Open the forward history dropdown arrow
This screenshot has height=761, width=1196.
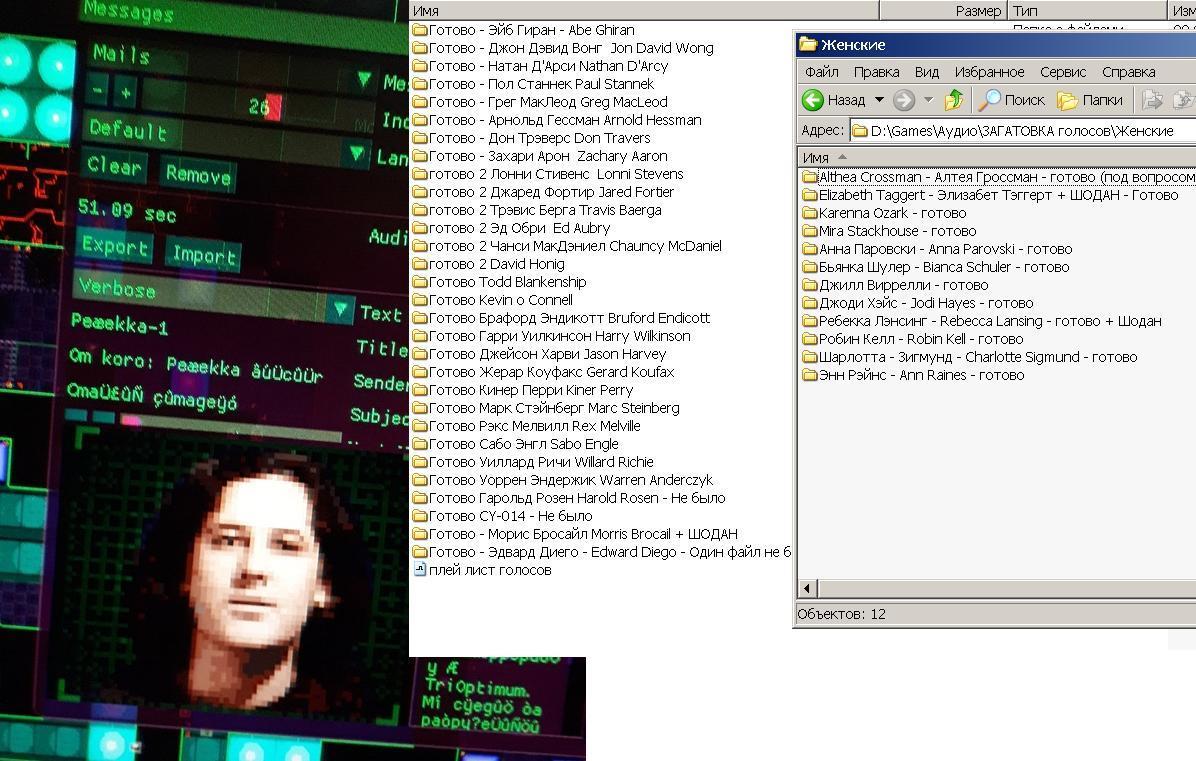coord(928,100)
